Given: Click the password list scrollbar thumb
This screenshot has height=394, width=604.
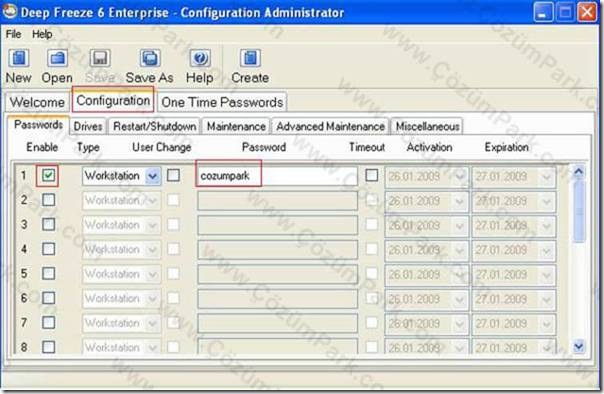Looking at the screenshot, I should click(x=579, y=211).
